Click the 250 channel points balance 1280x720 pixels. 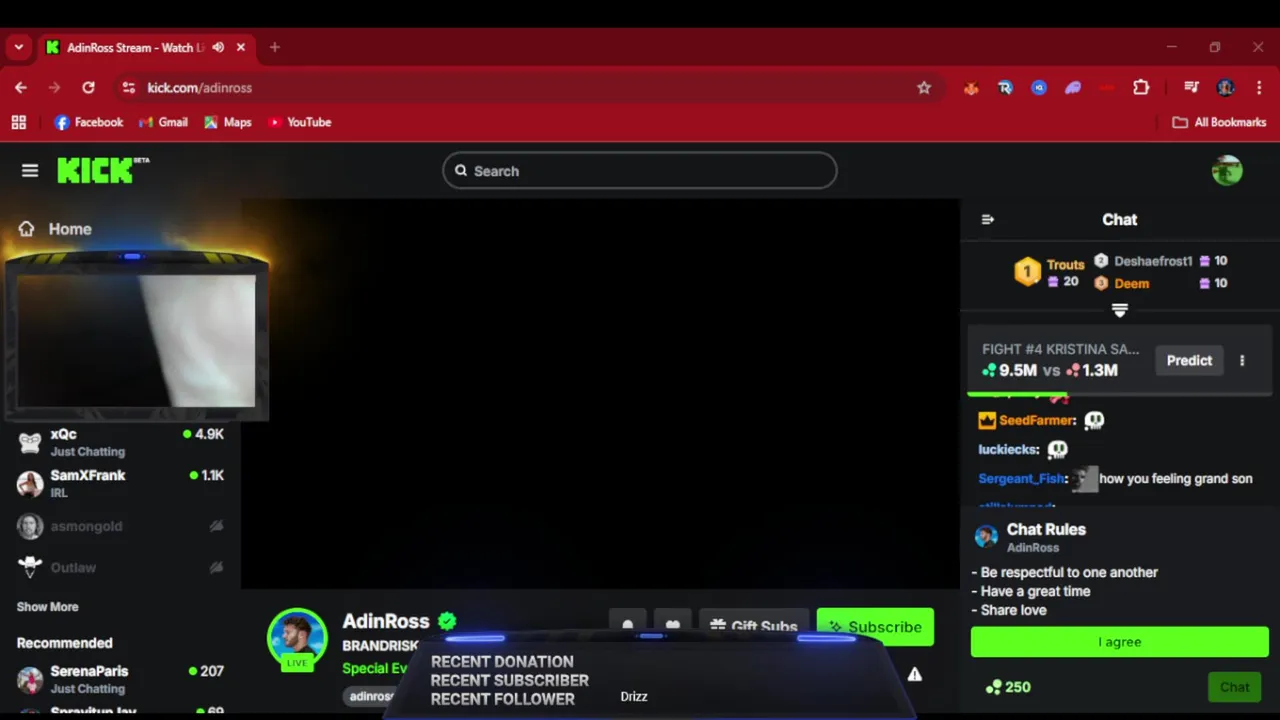[x=1008, y=687]
